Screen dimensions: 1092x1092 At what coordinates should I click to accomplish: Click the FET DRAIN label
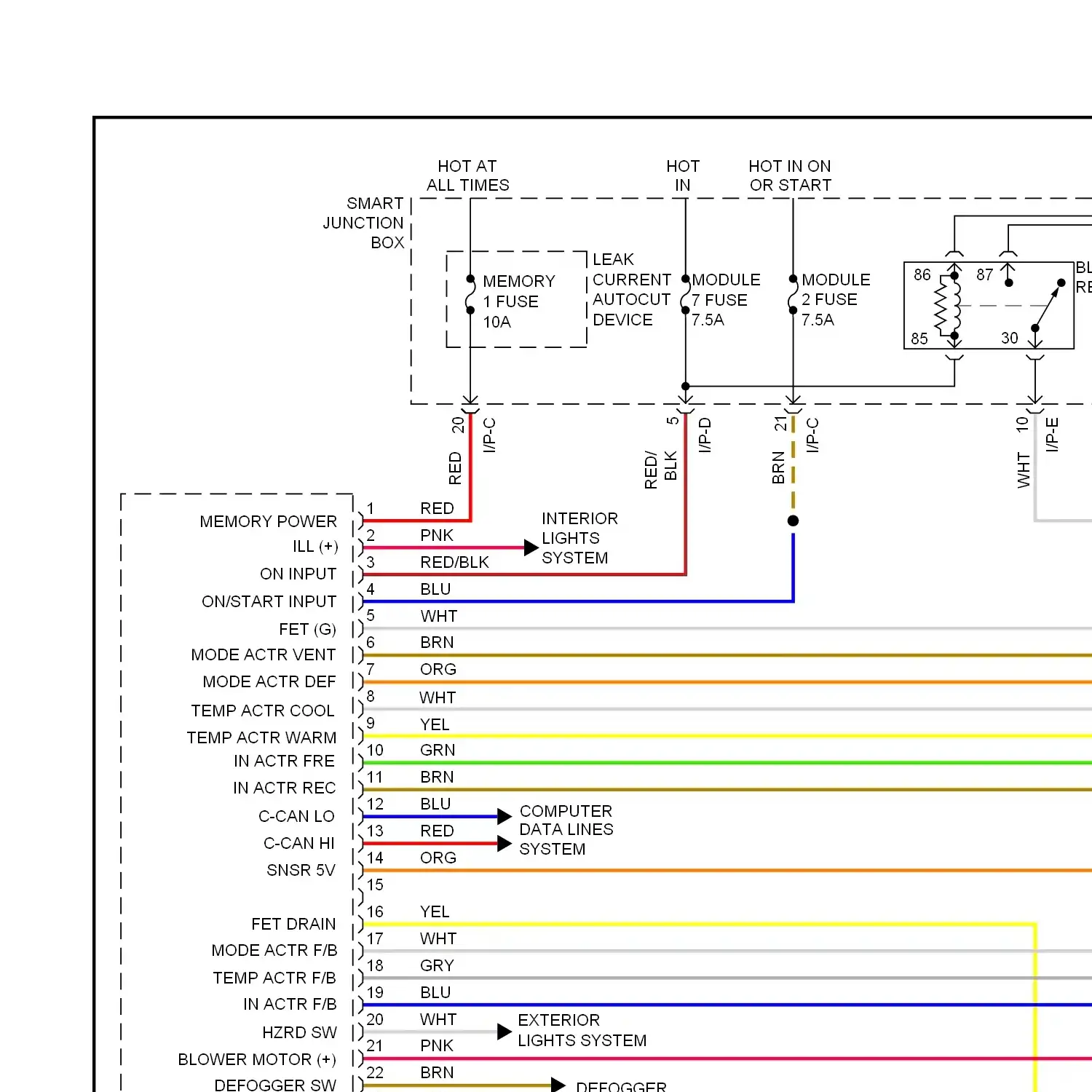293,924
